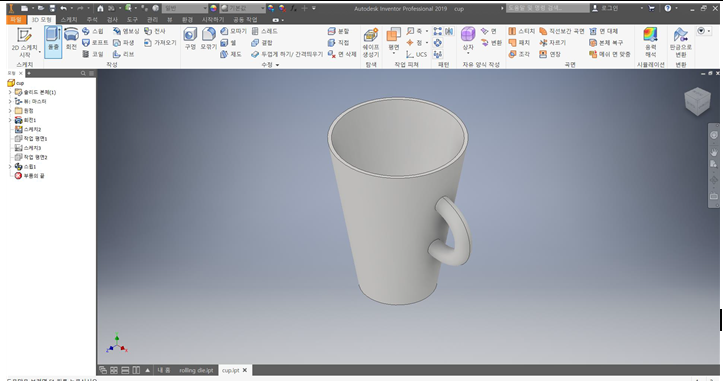The width and height of the screenshot is (723, 381).
Task: Select the Thread (스레드) tool
Action: 265,31
